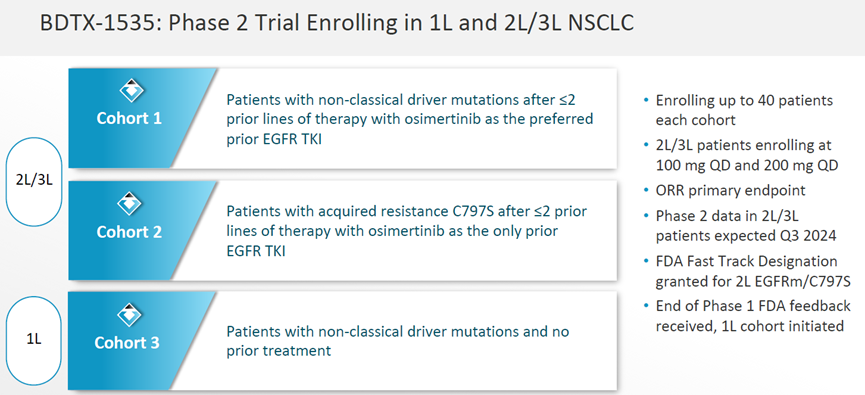Click the diamond icon above Cohort 3

click(x=131, y=315)
